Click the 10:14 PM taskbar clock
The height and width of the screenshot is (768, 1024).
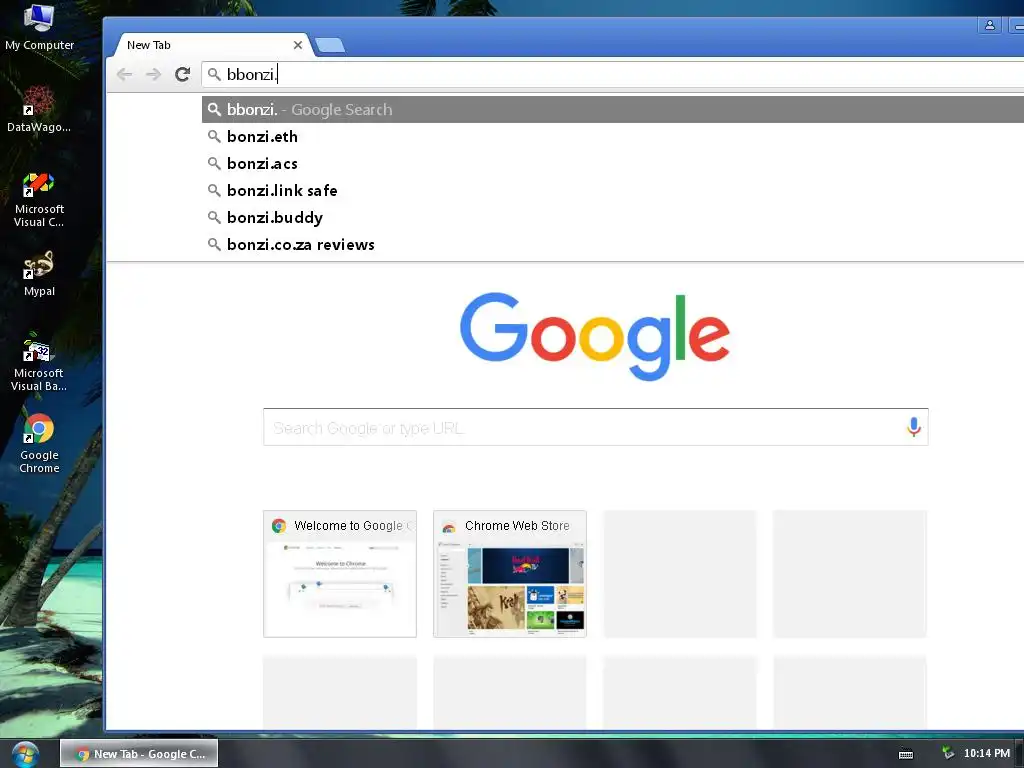click(987, 754)
